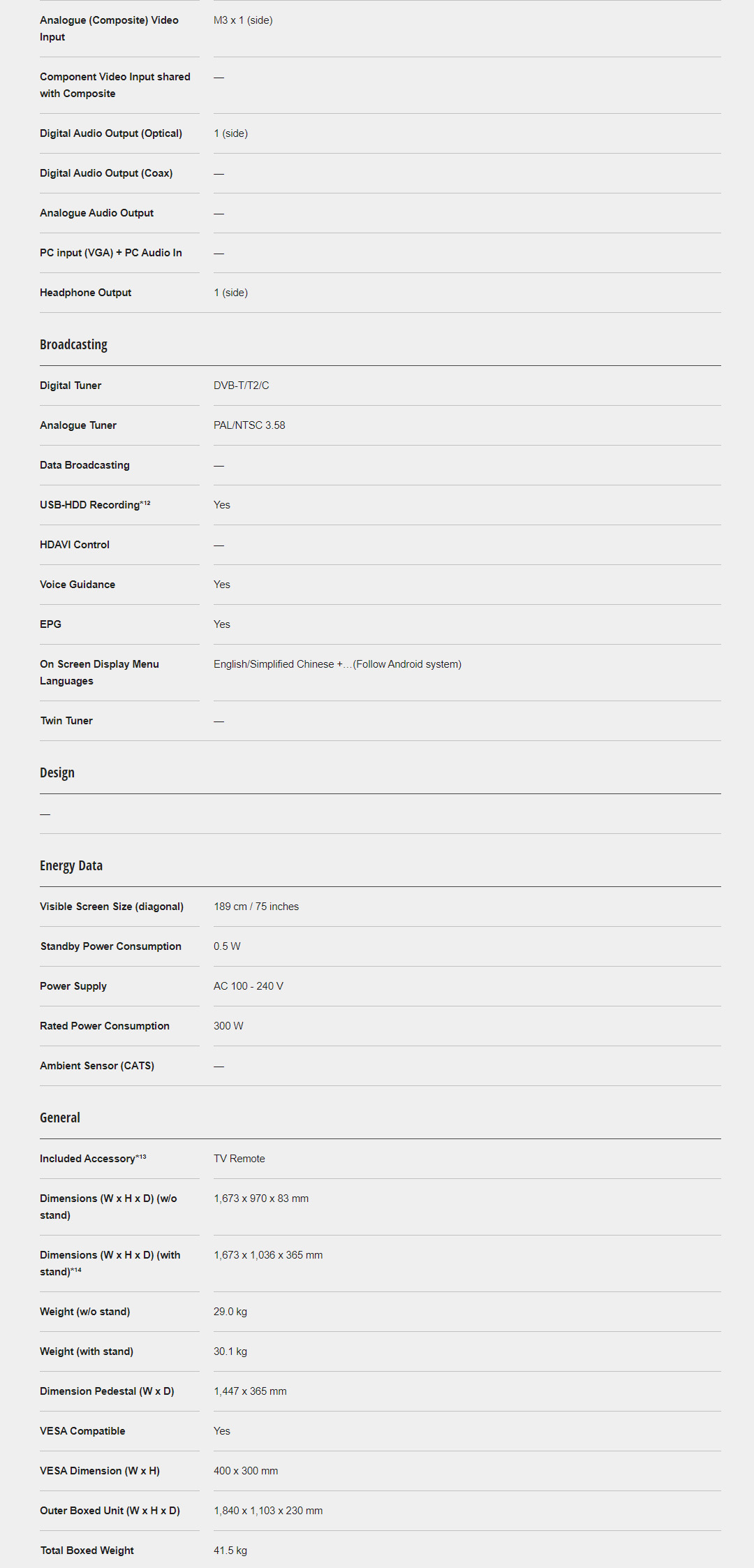
Task: Click the USB-HDD Recording footnote 12 marker
Action: tap(145, 503)
